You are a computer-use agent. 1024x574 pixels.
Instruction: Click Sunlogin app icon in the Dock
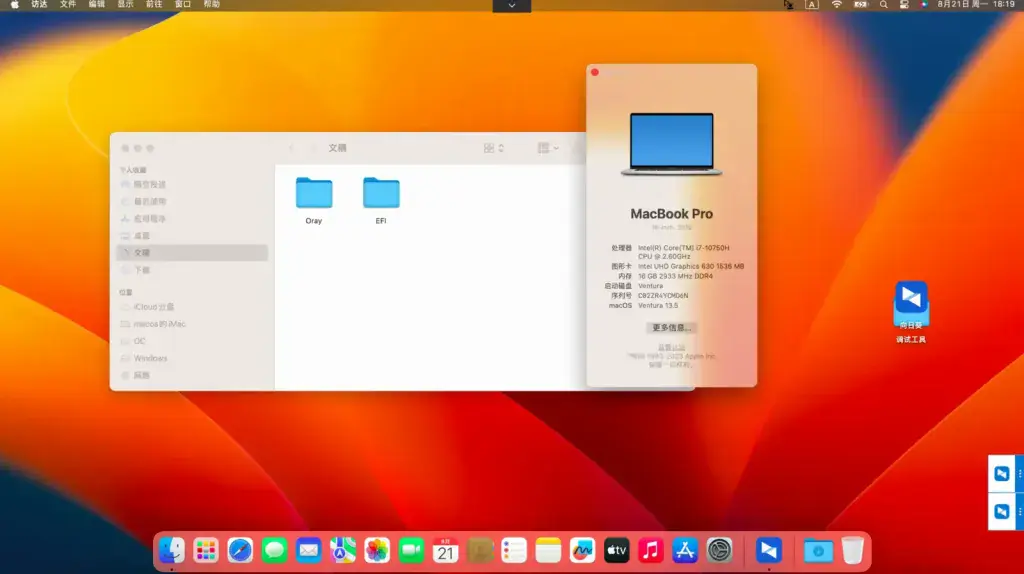tap(769, 550)
